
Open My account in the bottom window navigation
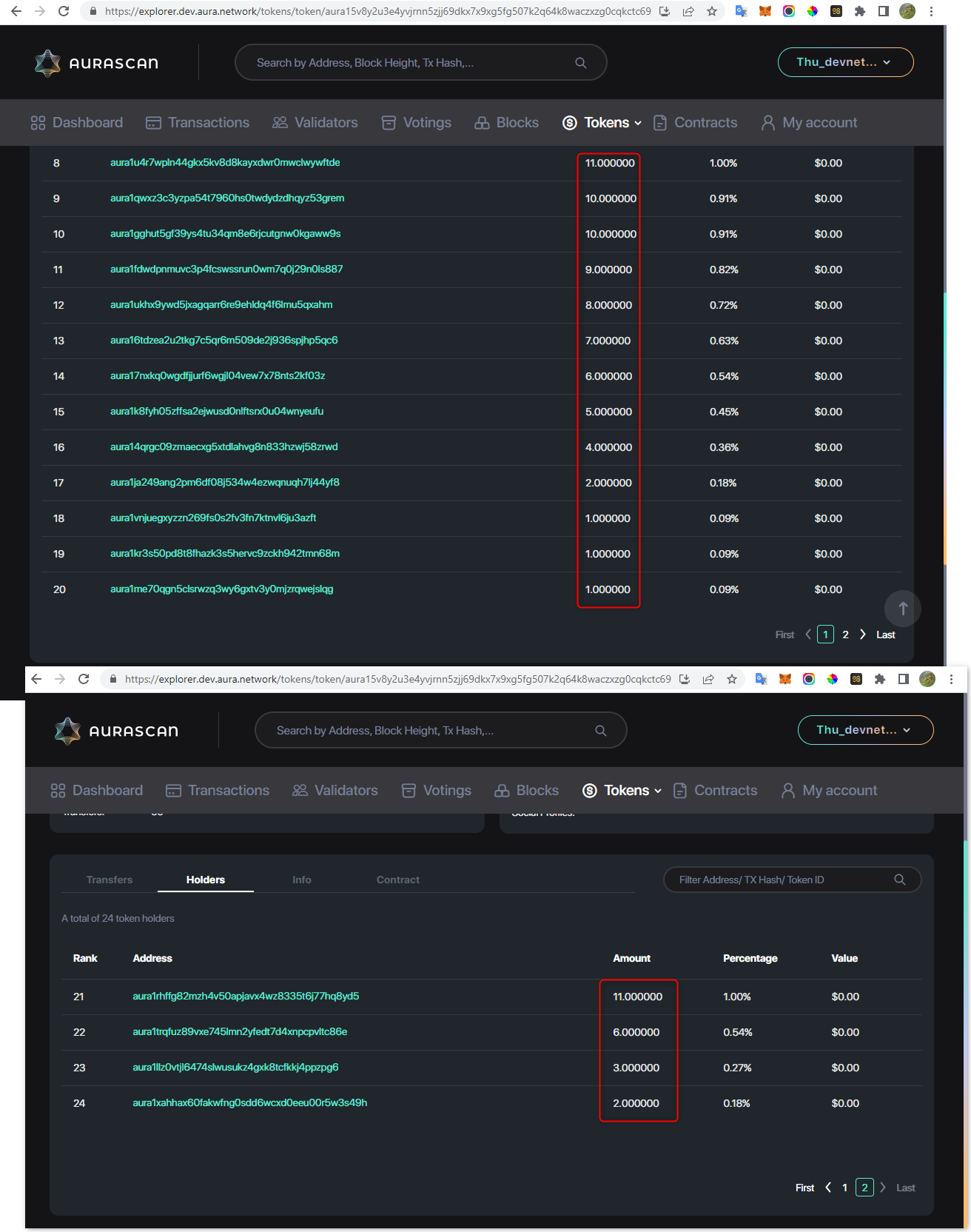[830, 791]
